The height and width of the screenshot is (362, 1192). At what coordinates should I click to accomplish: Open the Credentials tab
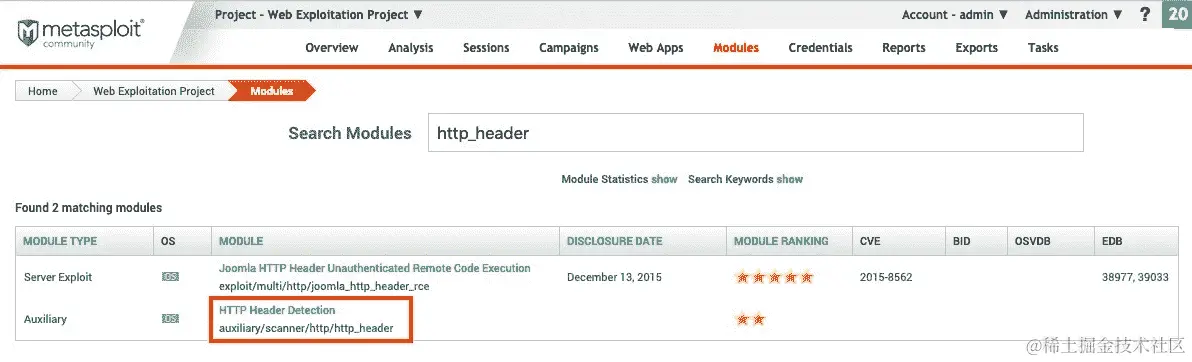pyautogui.click(x=820, y=47)
